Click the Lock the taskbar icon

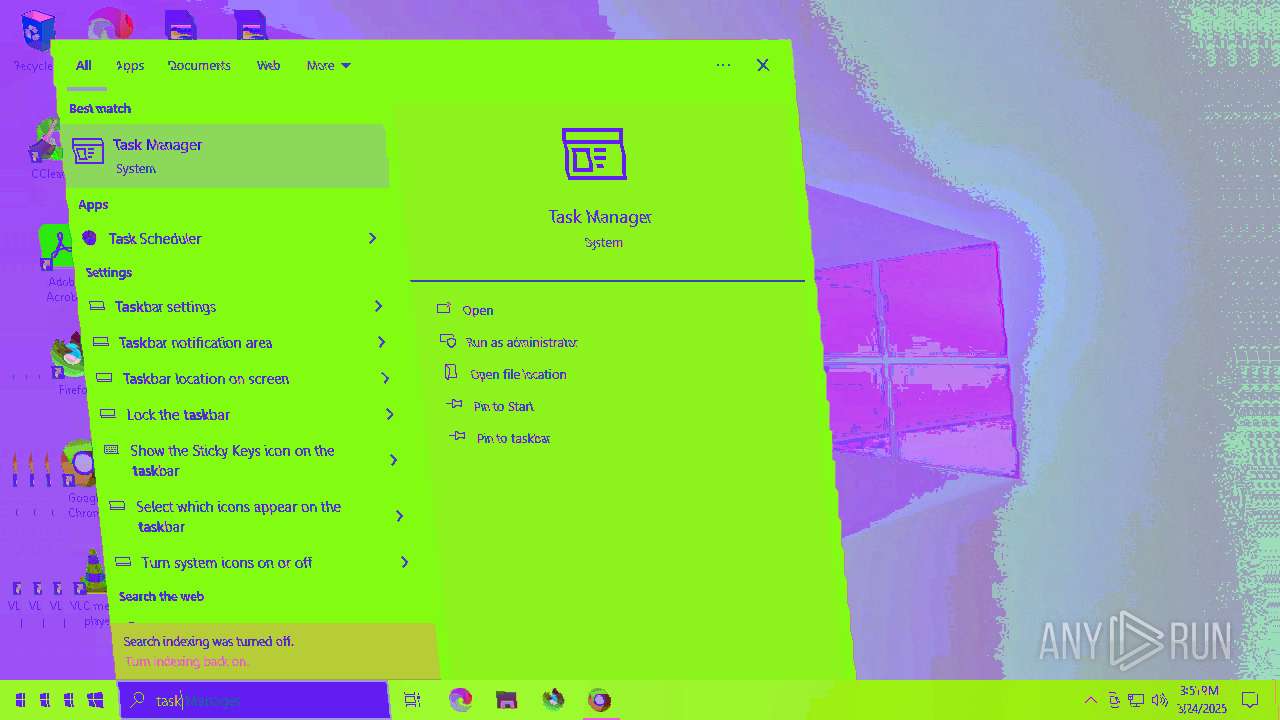(x=108, y=414)
